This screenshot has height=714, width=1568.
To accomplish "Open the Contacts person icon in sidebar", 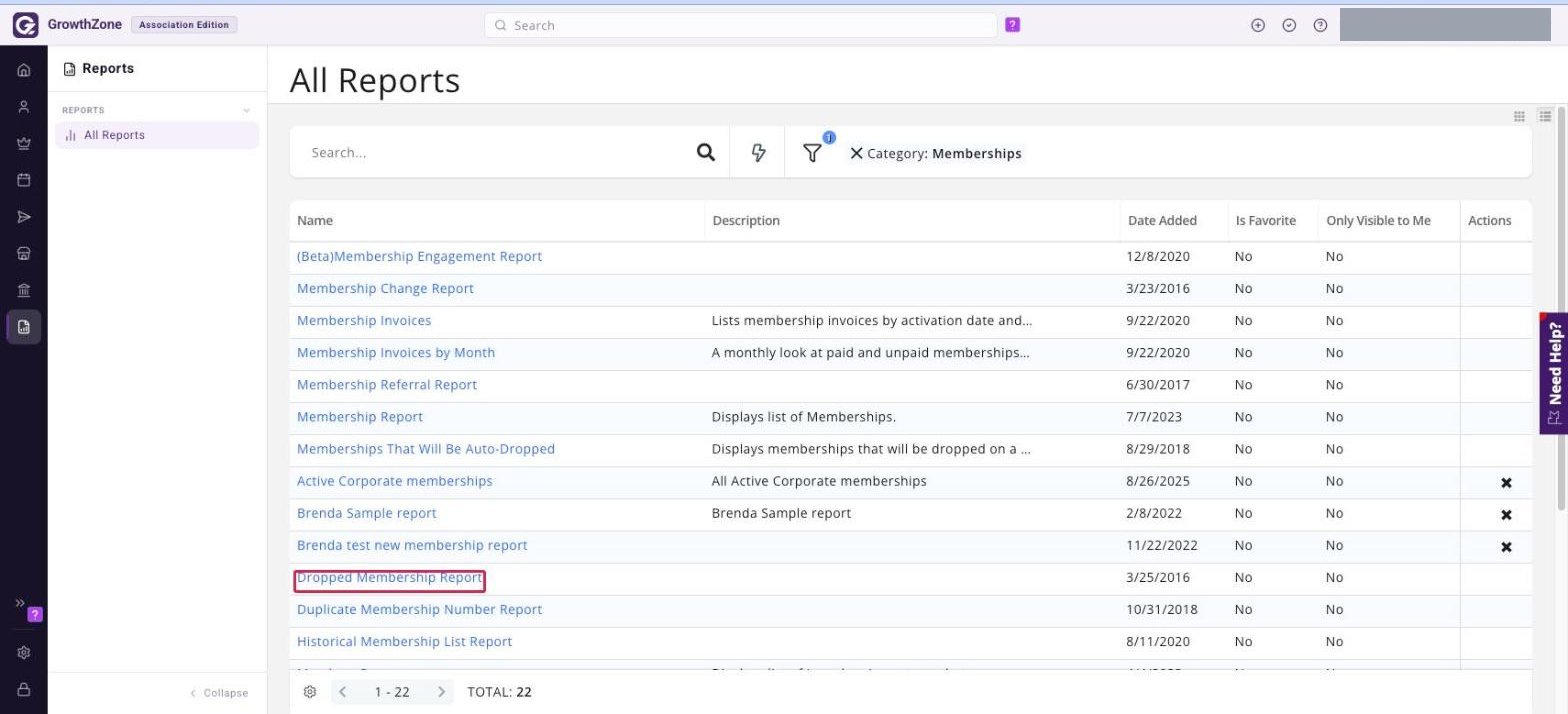I will (x=24, y=107).
